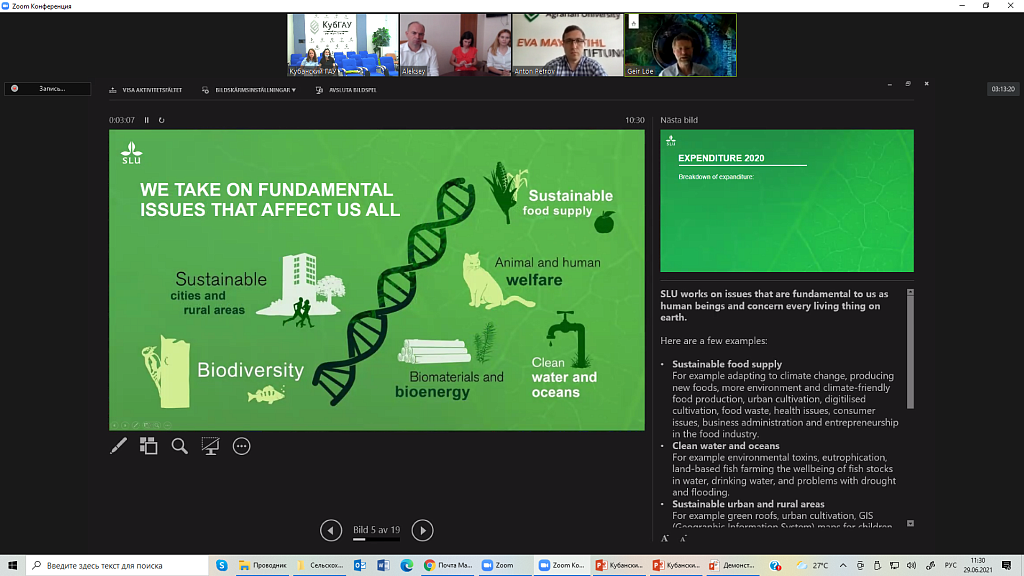Open Word from the taskbar
Screen dimensions: 1024x576
click(x=383, y=566)
